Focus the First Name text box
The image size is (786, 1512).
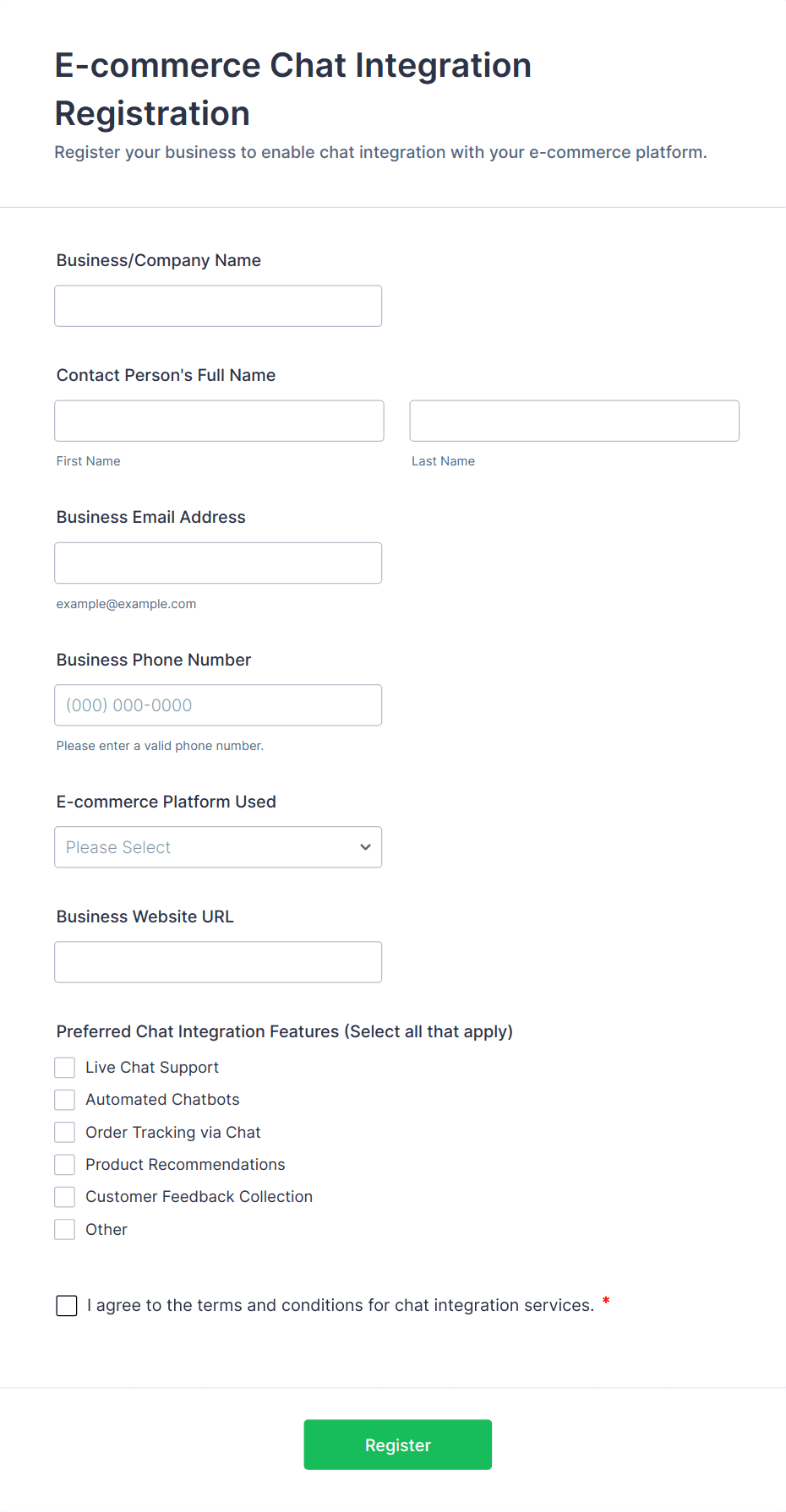(219, 421)
